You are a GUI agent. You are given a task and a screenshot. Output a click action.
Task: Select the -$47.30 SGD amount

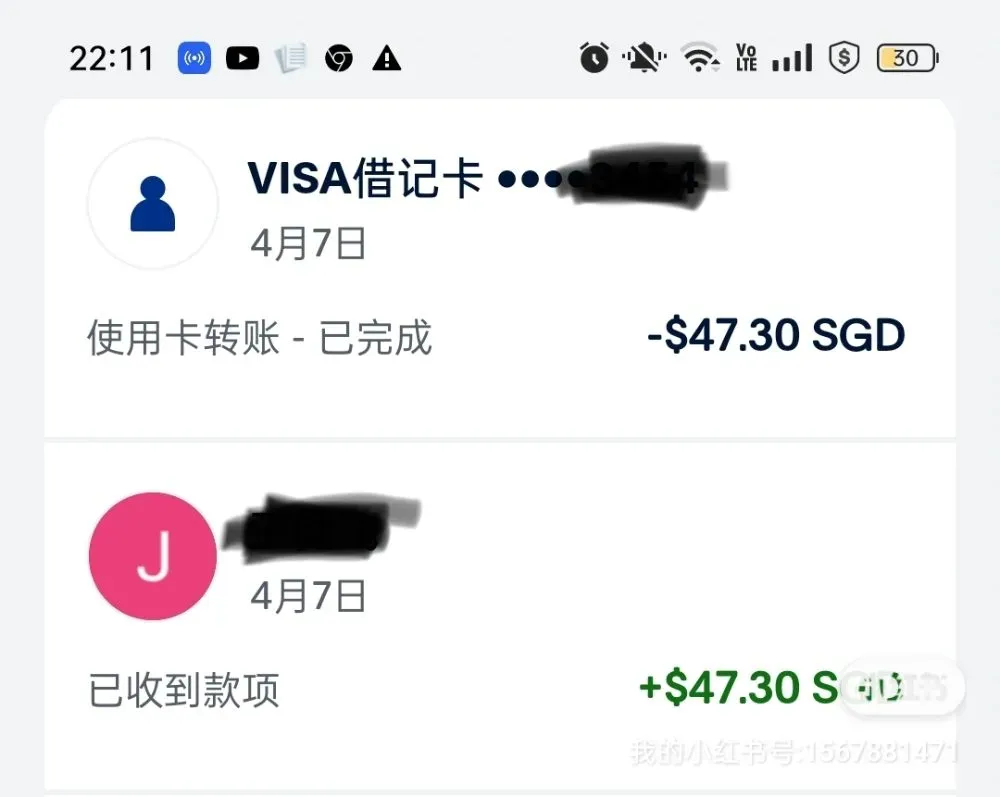(776, 335)
